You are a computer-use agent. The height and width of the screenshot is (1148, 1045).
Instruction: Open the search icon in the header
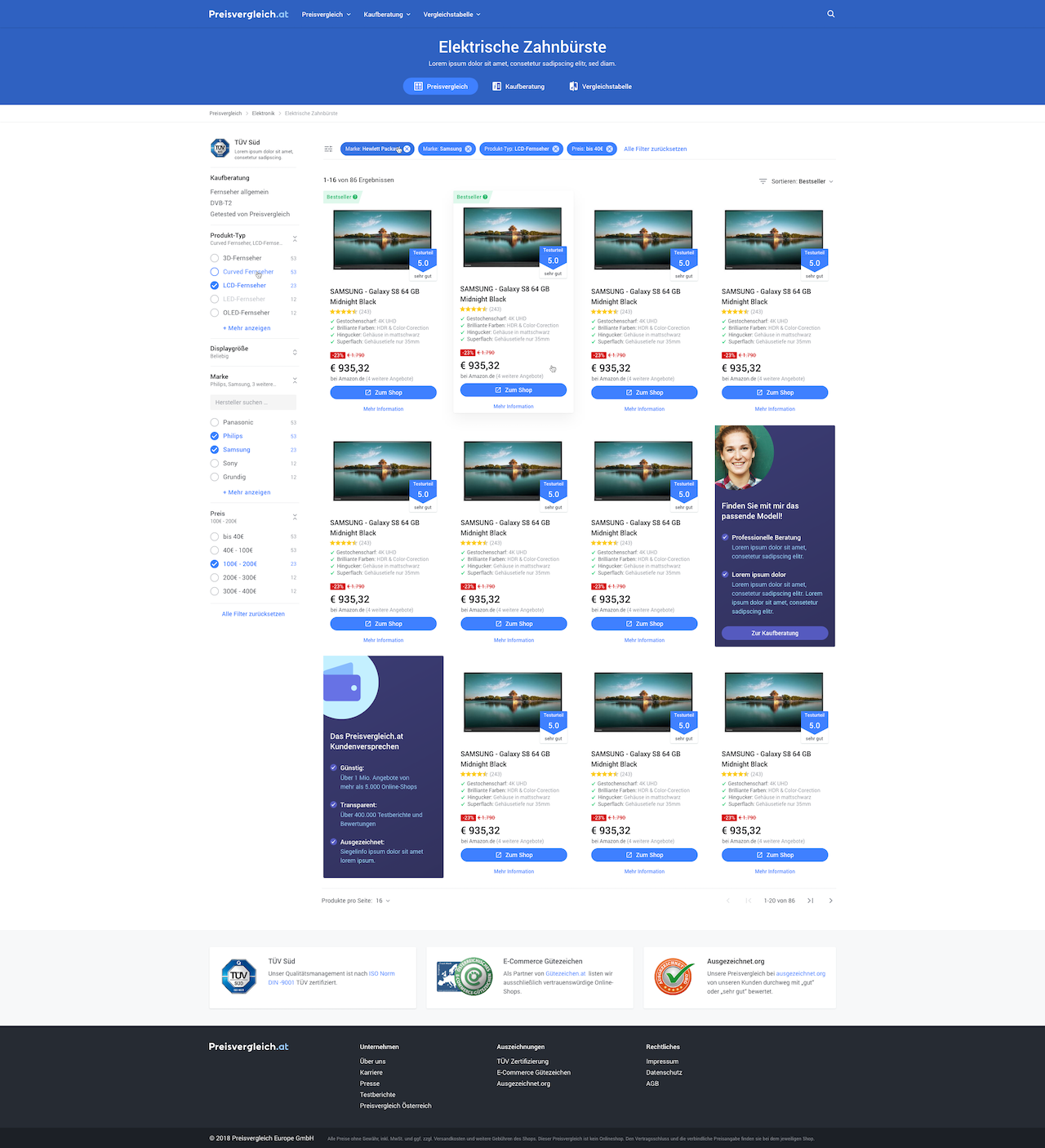[x=831, y=14]
